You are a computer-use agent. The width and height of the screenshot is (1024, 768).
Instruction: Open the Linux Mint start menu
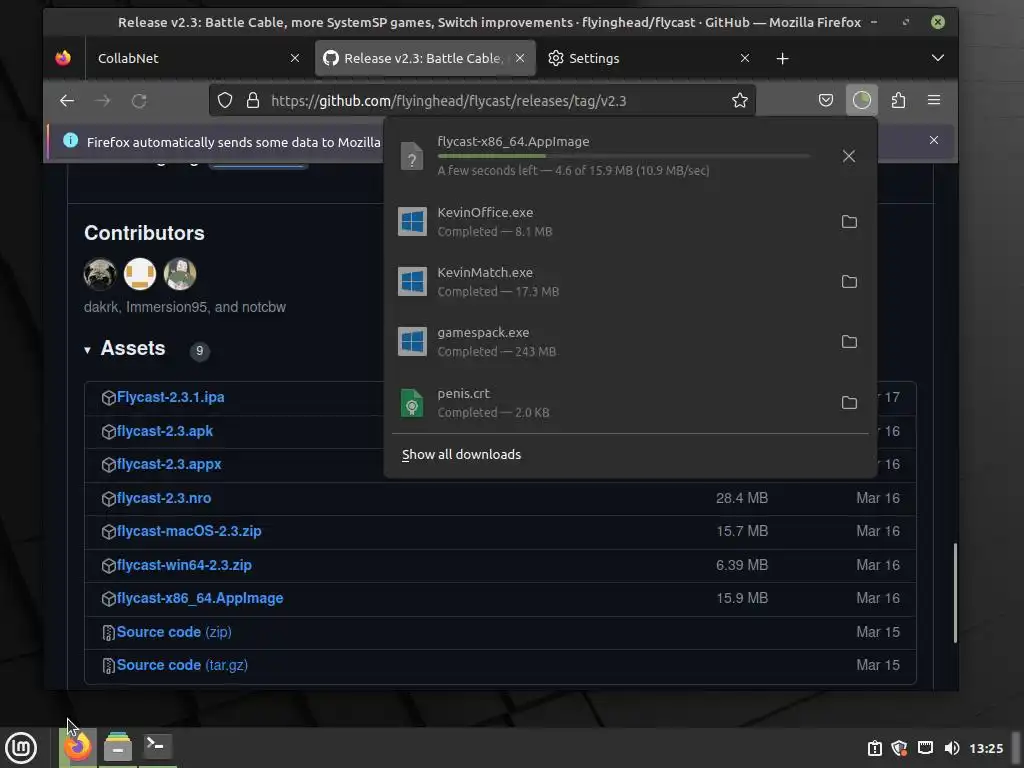tap(21, 748)
